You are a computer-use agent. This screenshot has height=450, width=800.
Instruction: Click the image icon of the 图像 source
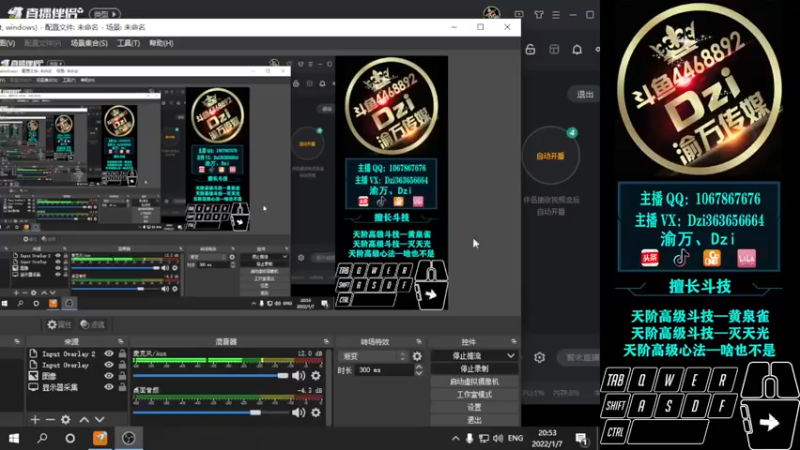pyautogui.click(x=33, y=376)
